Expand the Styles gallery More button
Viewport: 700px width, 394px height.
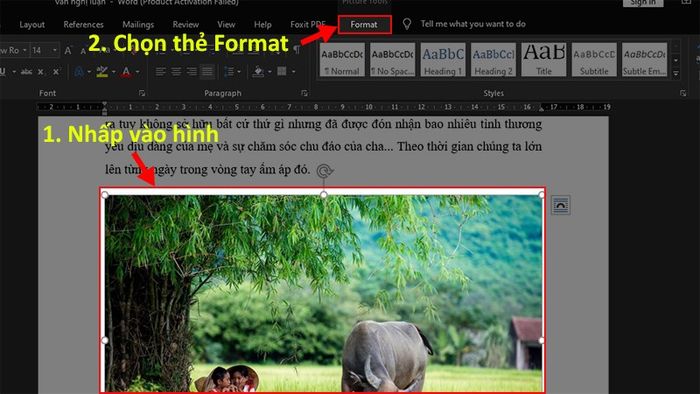tap(676, 74)
